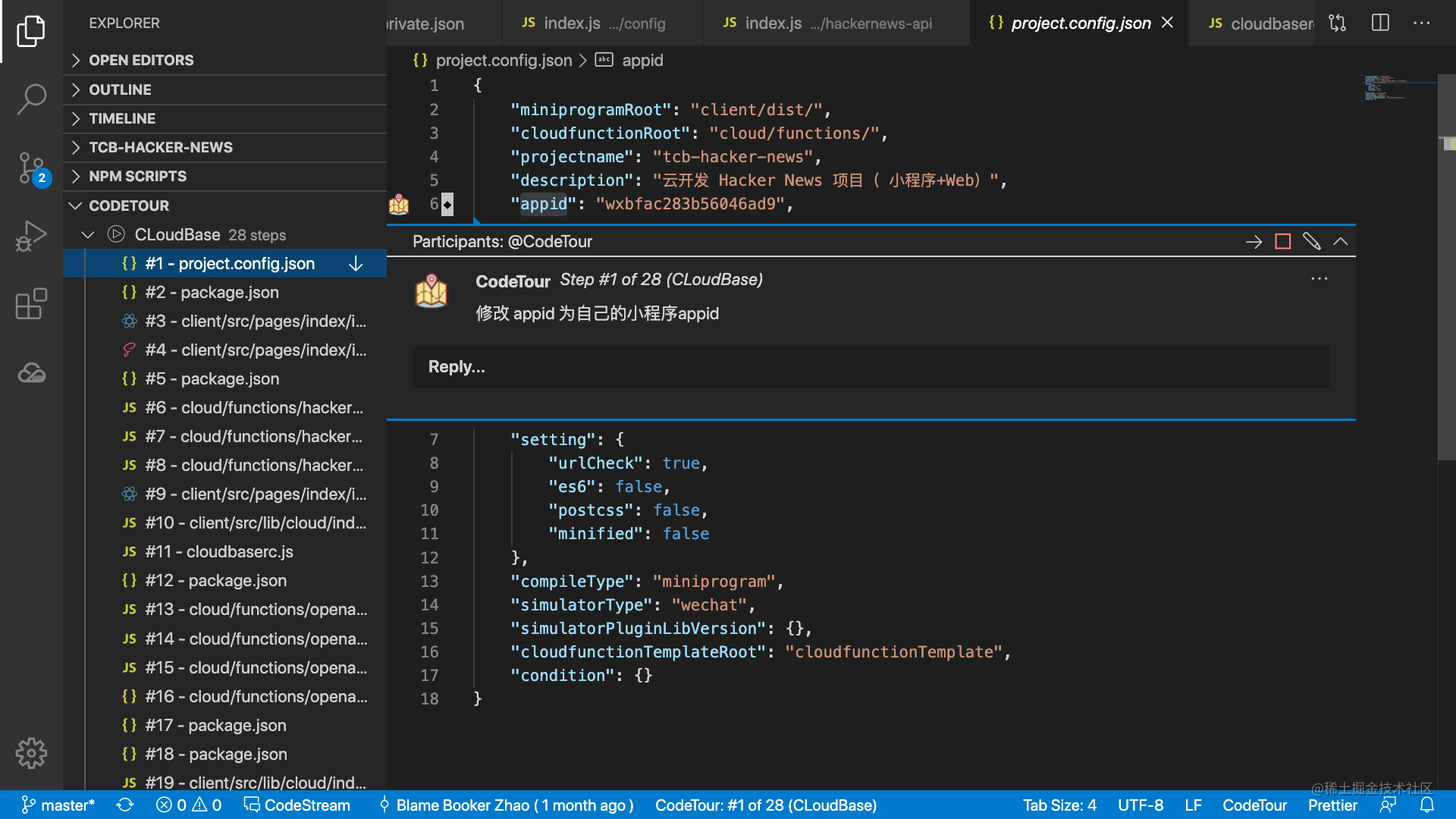
Task: Change UTF-8 file encoding
Action: (x=1141, y=805)
